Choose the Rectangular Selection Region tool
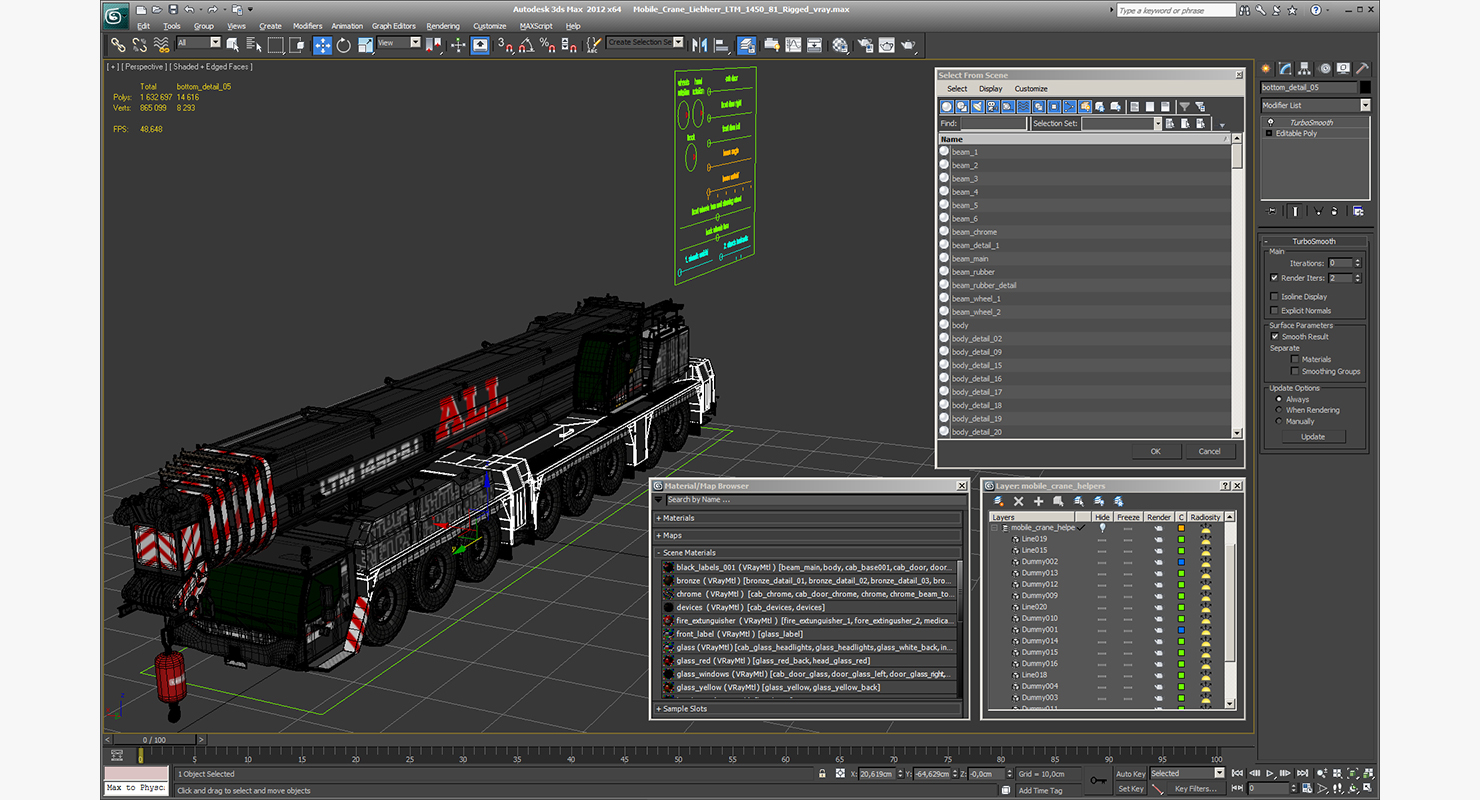This screenshot has width=1480, height=800. [x=275, y=45]
